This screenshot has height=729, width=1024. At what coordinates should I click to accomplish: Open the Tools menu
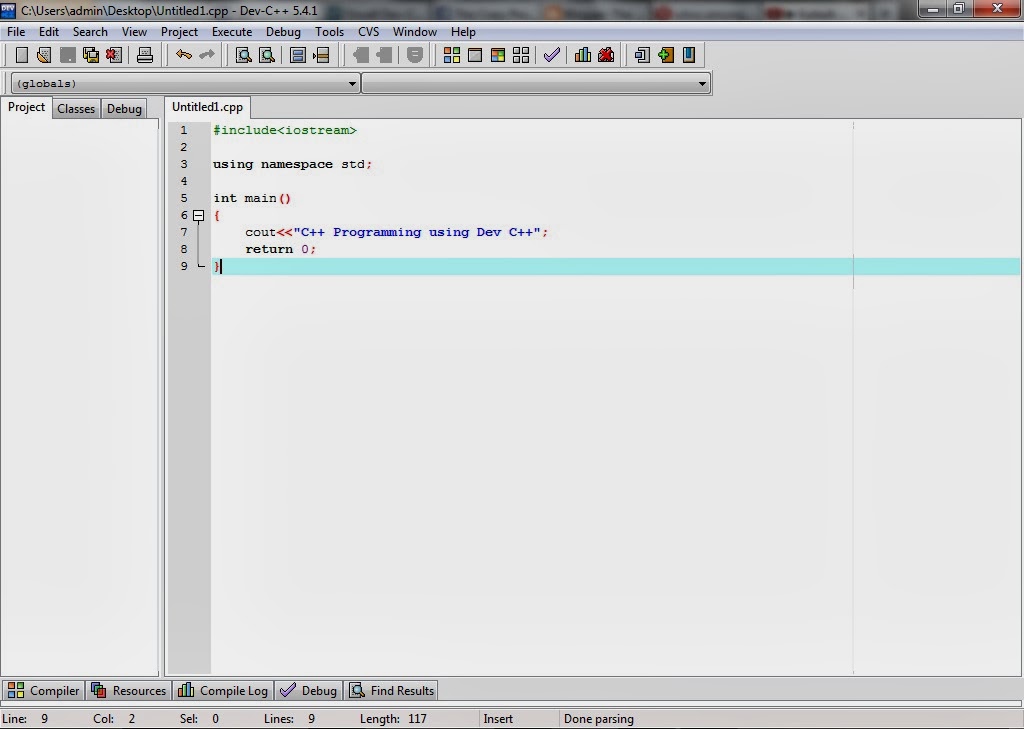[x=329, y=32]
